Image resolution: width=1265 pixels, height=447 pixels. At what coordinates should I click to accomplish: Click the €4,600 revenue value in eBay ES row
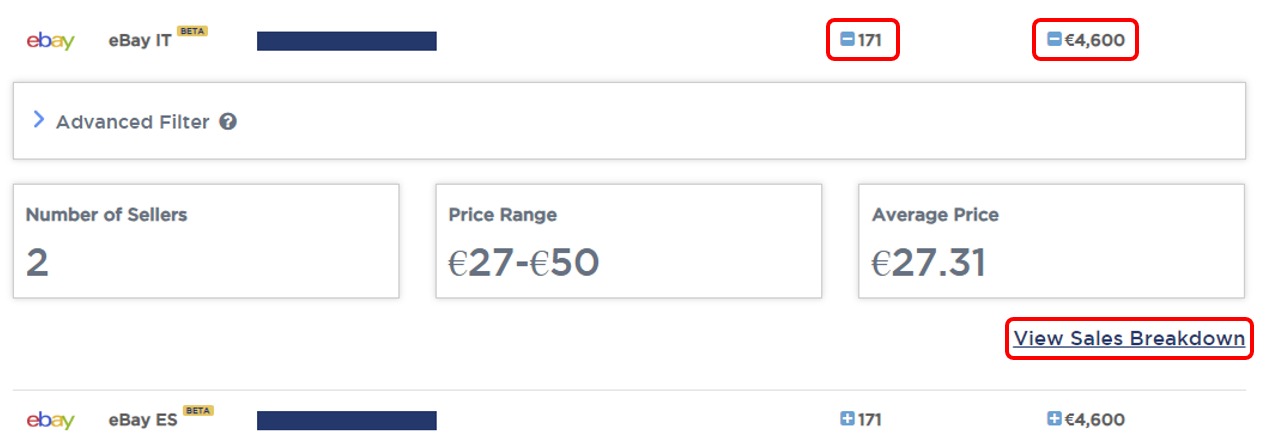[1094, 420]
